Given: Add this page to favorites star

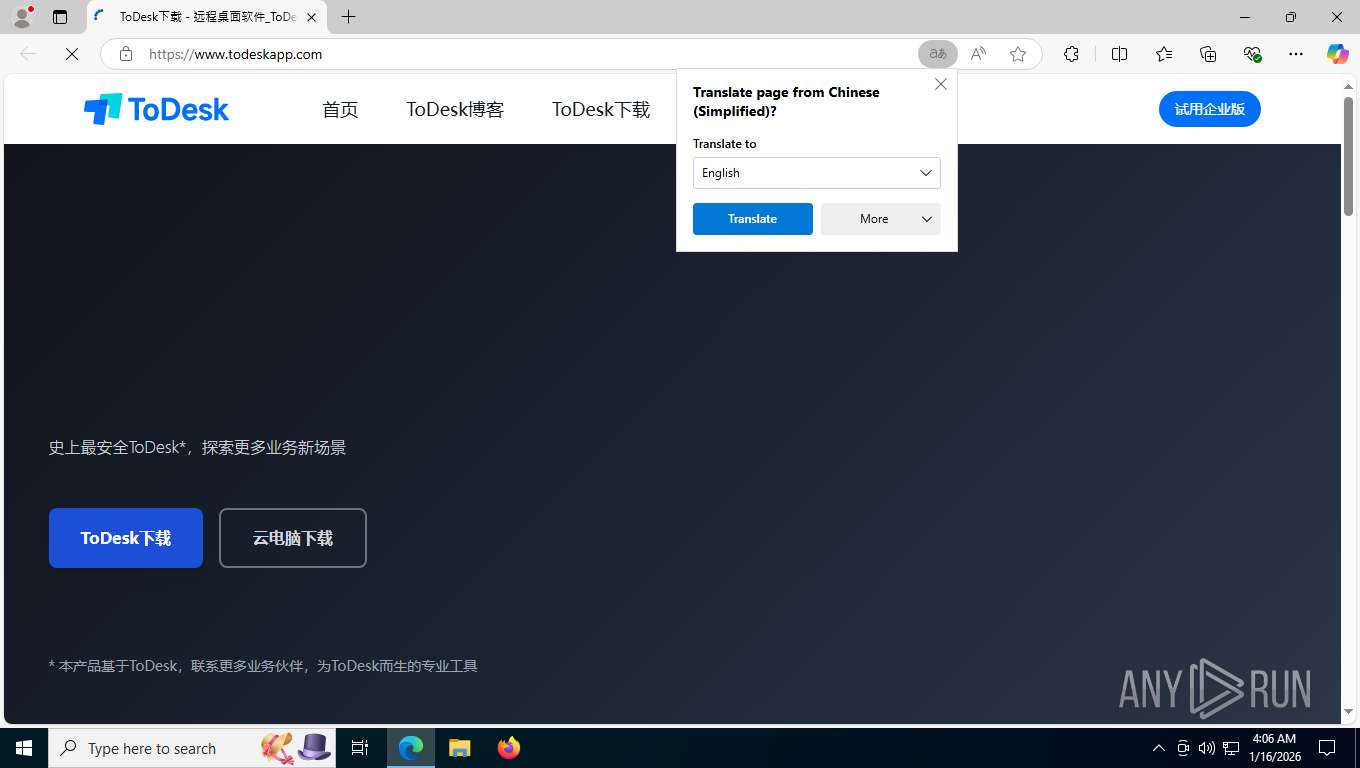Looking at the screenshot, I should point(1018,54).
